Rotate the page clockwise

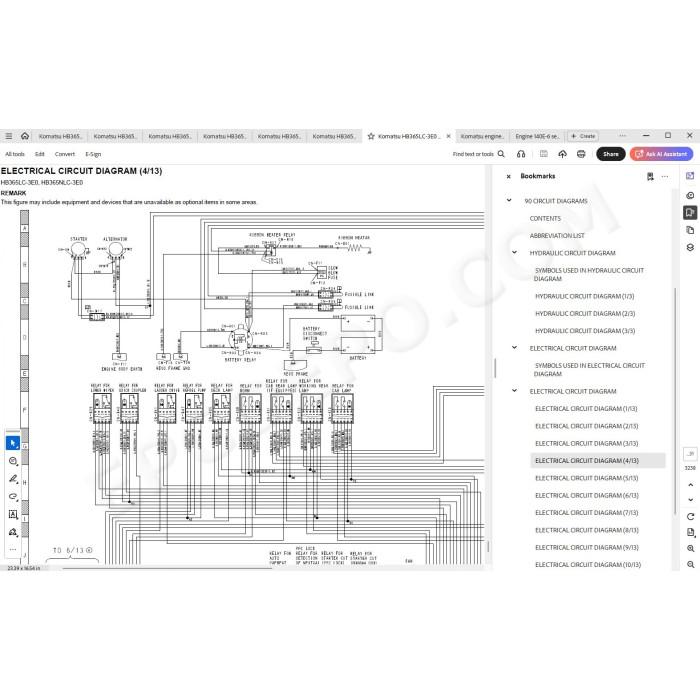pos(690,517)
